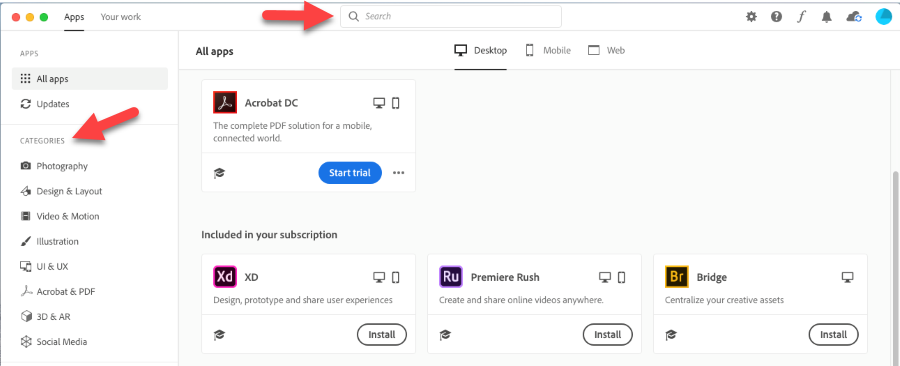Click the cloud sync status icon
The height and width of the screenshot is (366, 900).
[x=854, y=17]
